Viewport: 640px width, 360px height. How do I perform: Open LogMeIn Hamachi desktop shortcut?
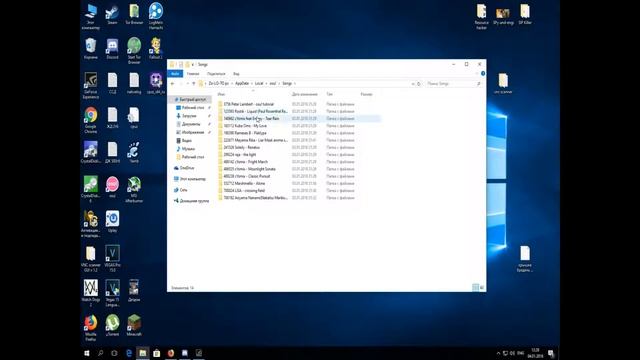(x=156, y=16)
